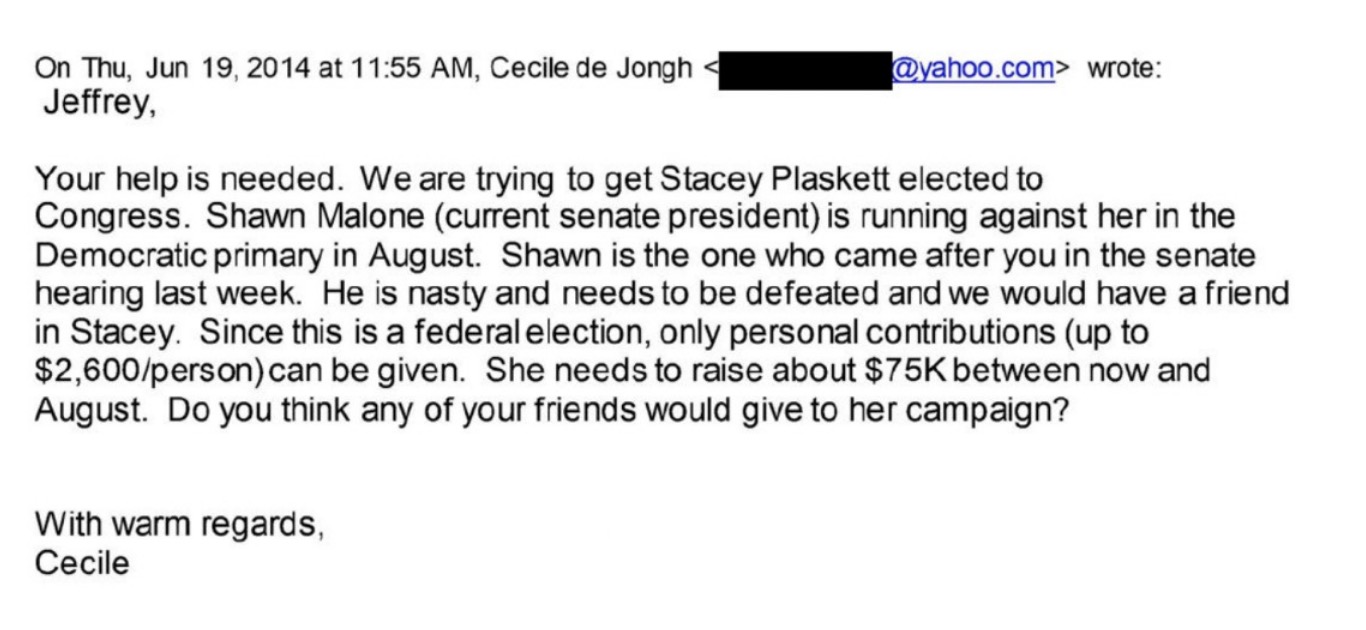Click the black redacted email block
The height and width of the screenshot is (630, 1366).
(x=804, y=72)
